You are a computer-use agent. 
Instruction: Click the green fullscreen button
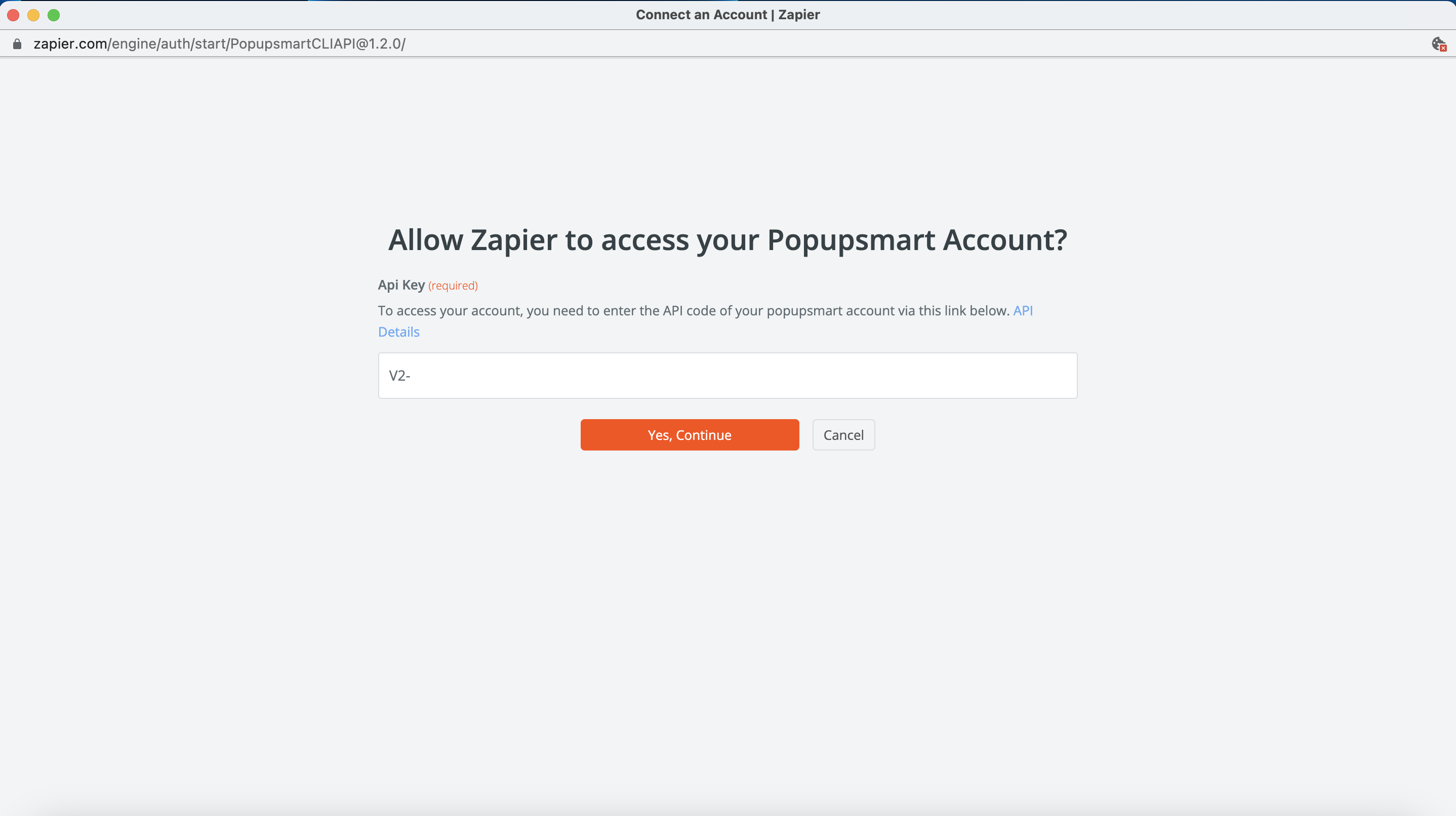[x=54, y=15]
